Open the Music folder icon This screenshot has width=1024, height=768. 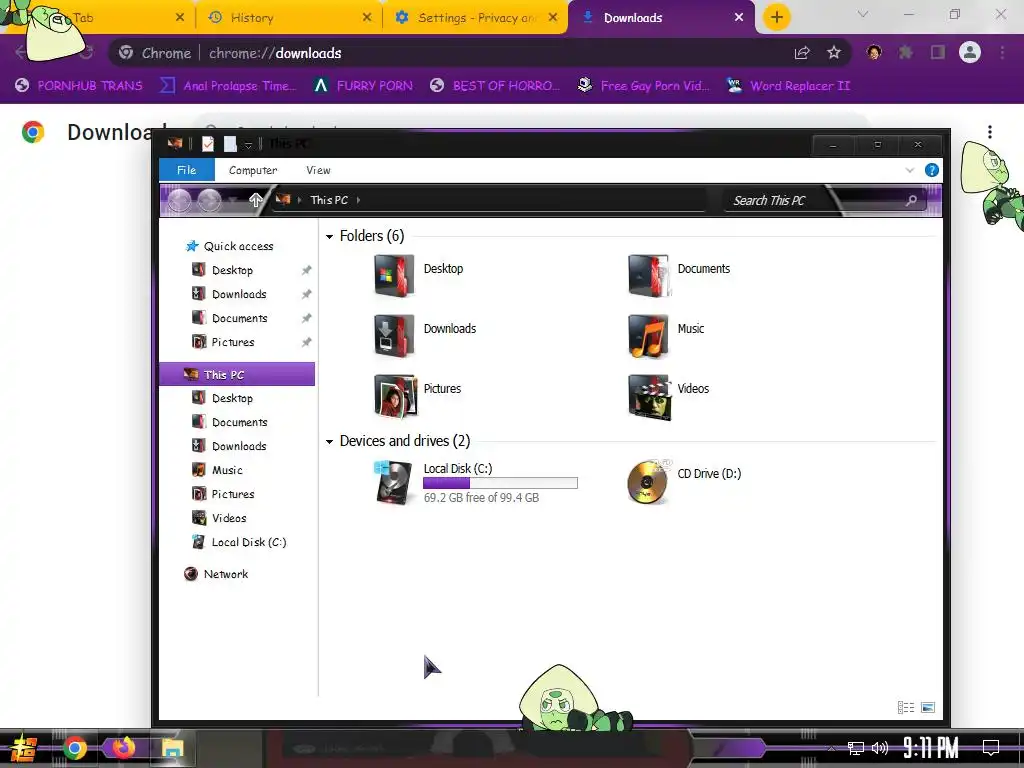coord(648,336)
